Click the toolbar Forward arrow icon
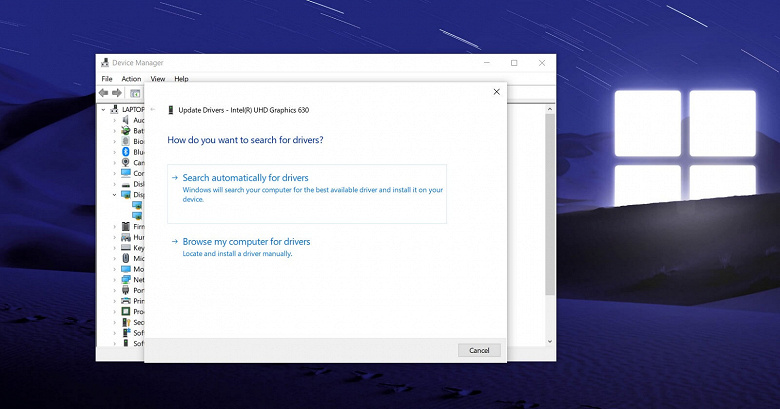The width and height of the screenshot is (780, 409). pos(117,93)
